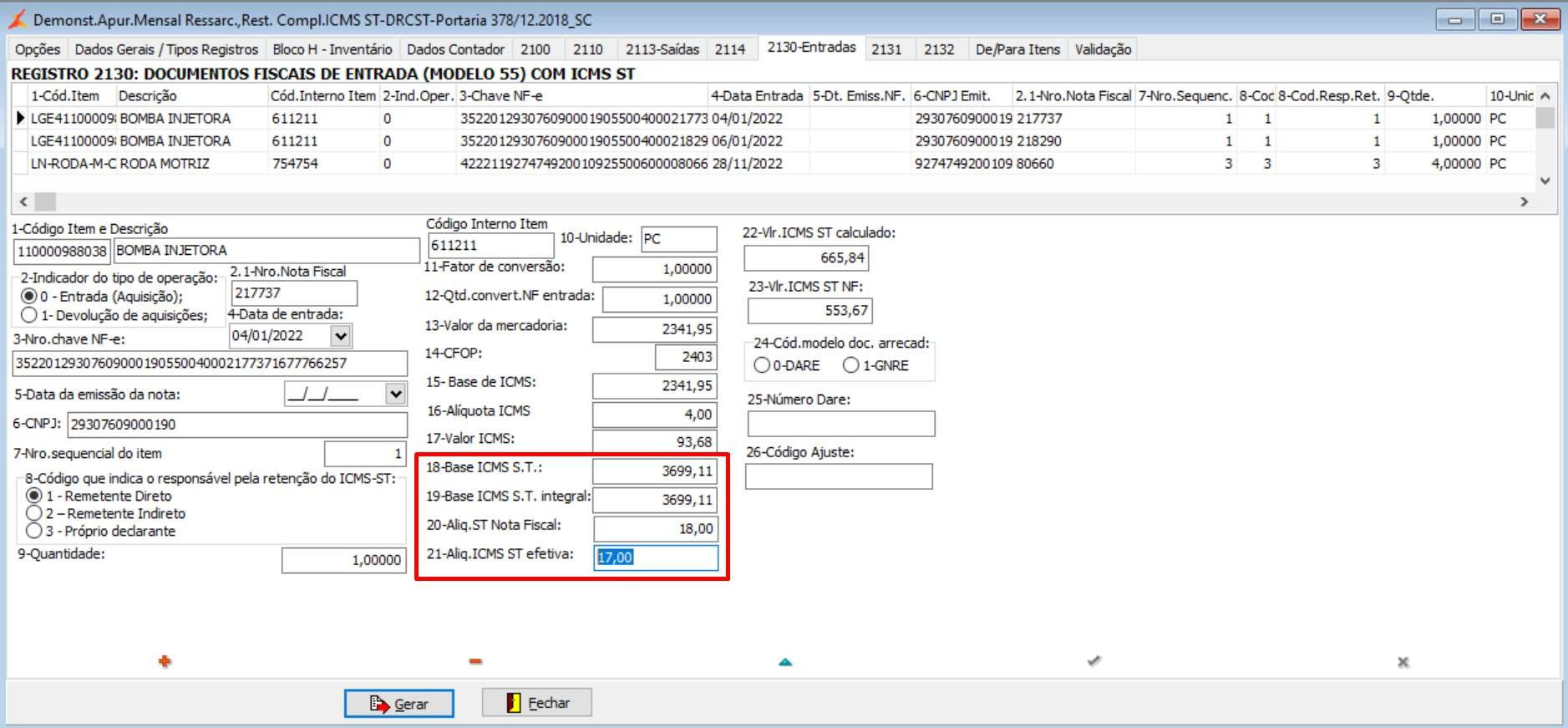This screenshot has width=1568, height=728.
Task: Click the Código Interno Item field
Action: 491,246
